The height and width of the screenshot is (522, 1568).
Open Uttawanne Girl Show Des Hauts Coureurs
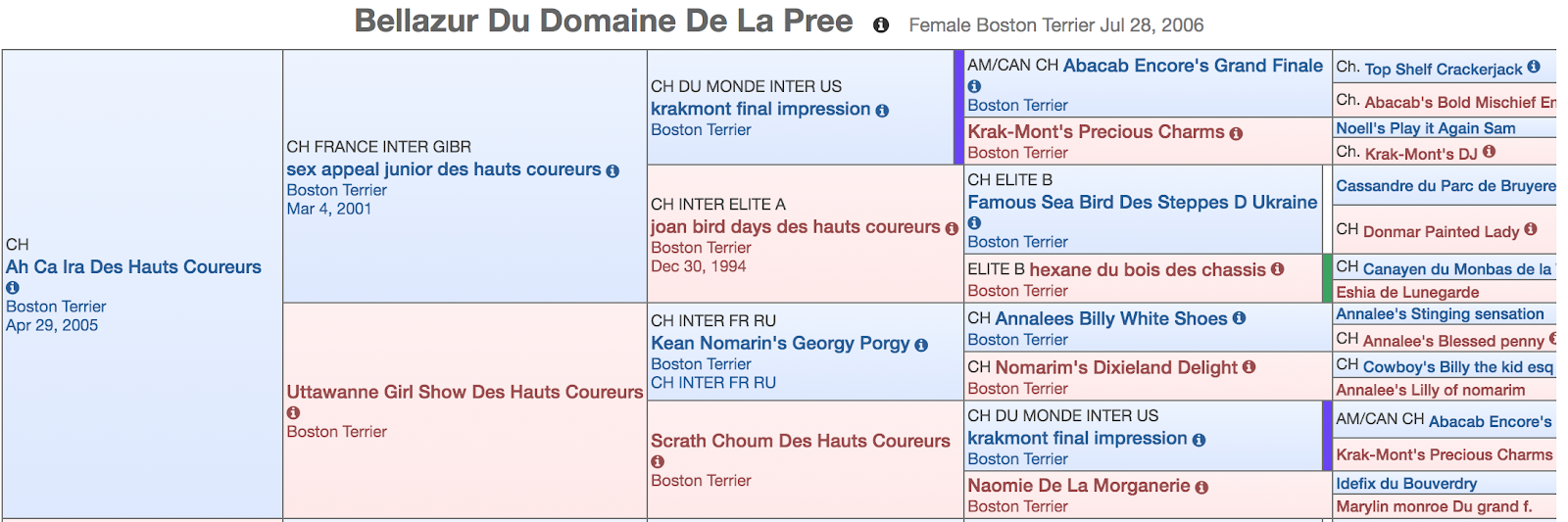[465, 392]
